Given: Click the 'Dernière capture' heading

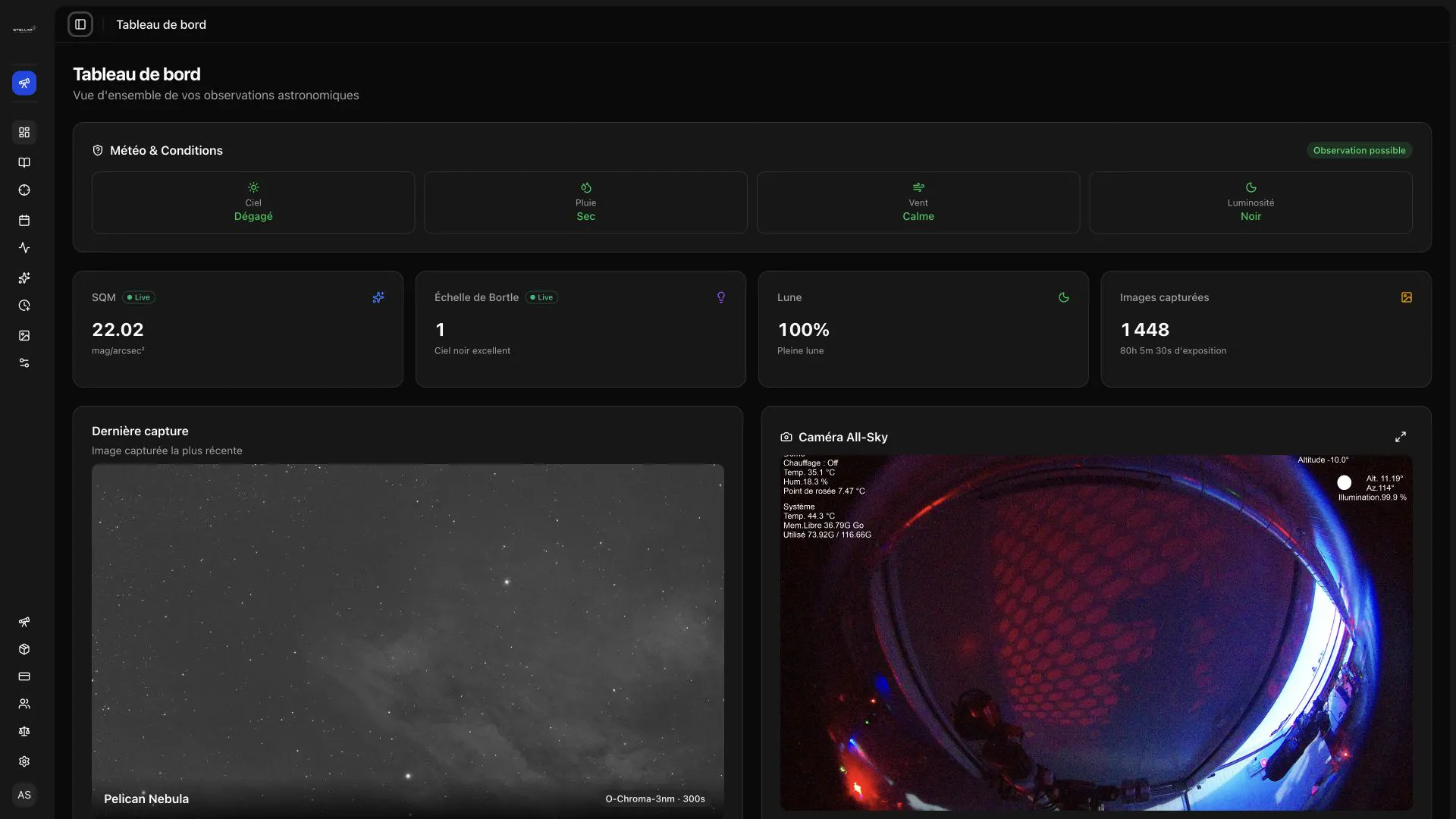Looking at the screenshot, I should (x=140, y=431).
